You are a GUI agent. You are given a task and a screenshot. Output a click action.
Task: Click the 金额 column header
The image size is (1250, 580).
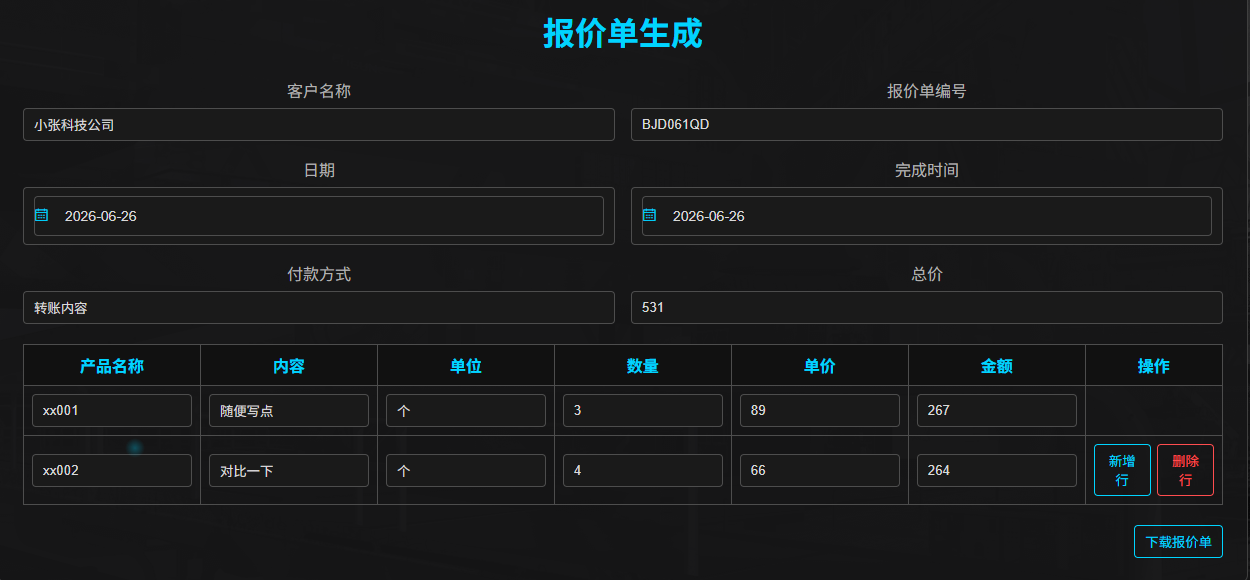997,366
